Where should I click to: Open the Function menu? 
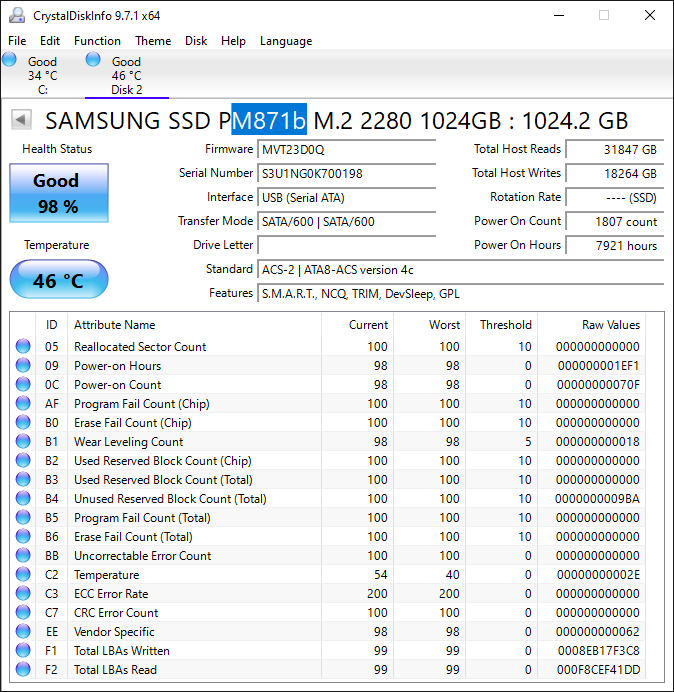pos(97,41)
